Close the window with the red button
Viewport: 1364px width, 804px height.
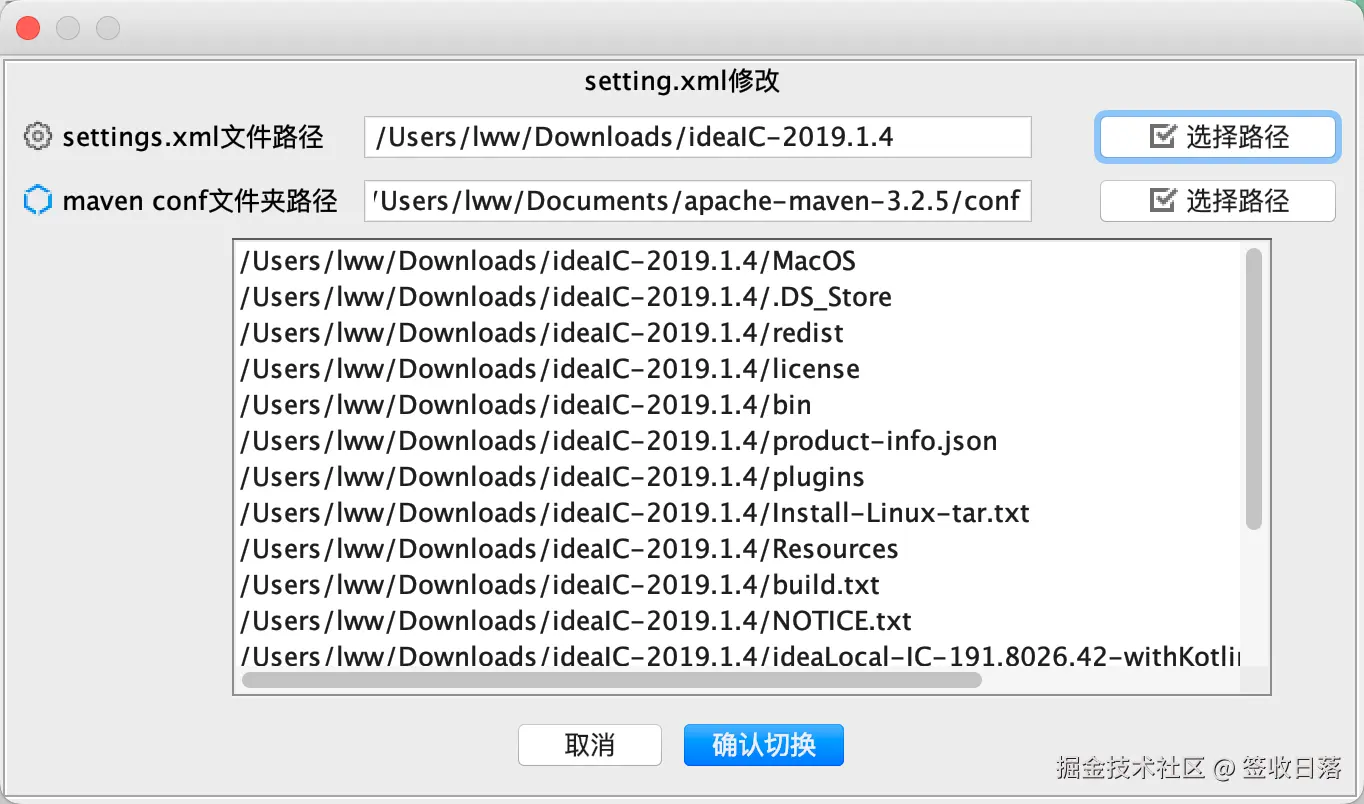click(28, 28)
